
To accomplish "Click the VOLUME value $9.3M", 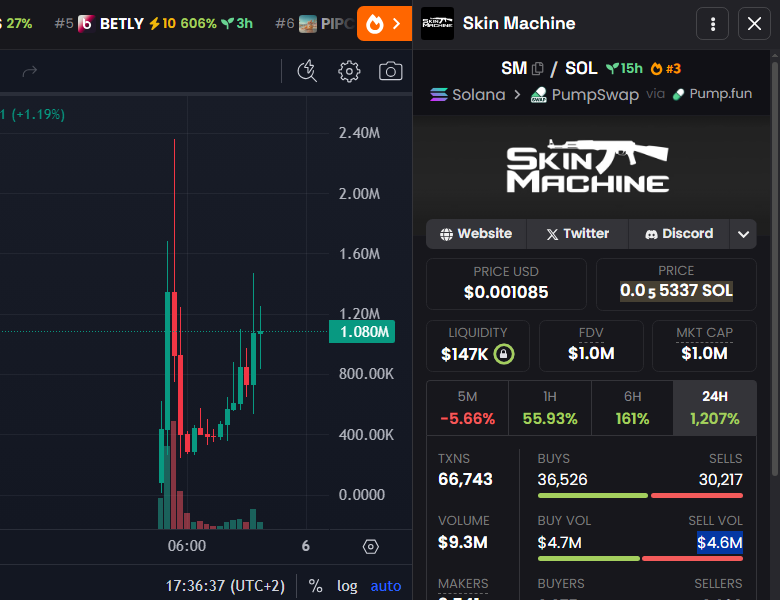I will (463, 542).
